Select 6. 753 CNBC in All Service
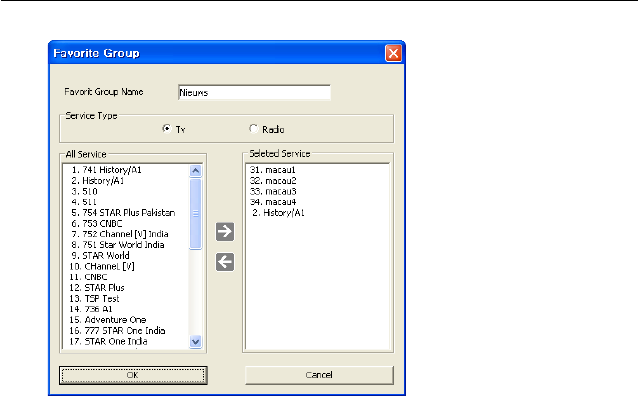Viewport: 638px width, 396px height. point(97,223)
